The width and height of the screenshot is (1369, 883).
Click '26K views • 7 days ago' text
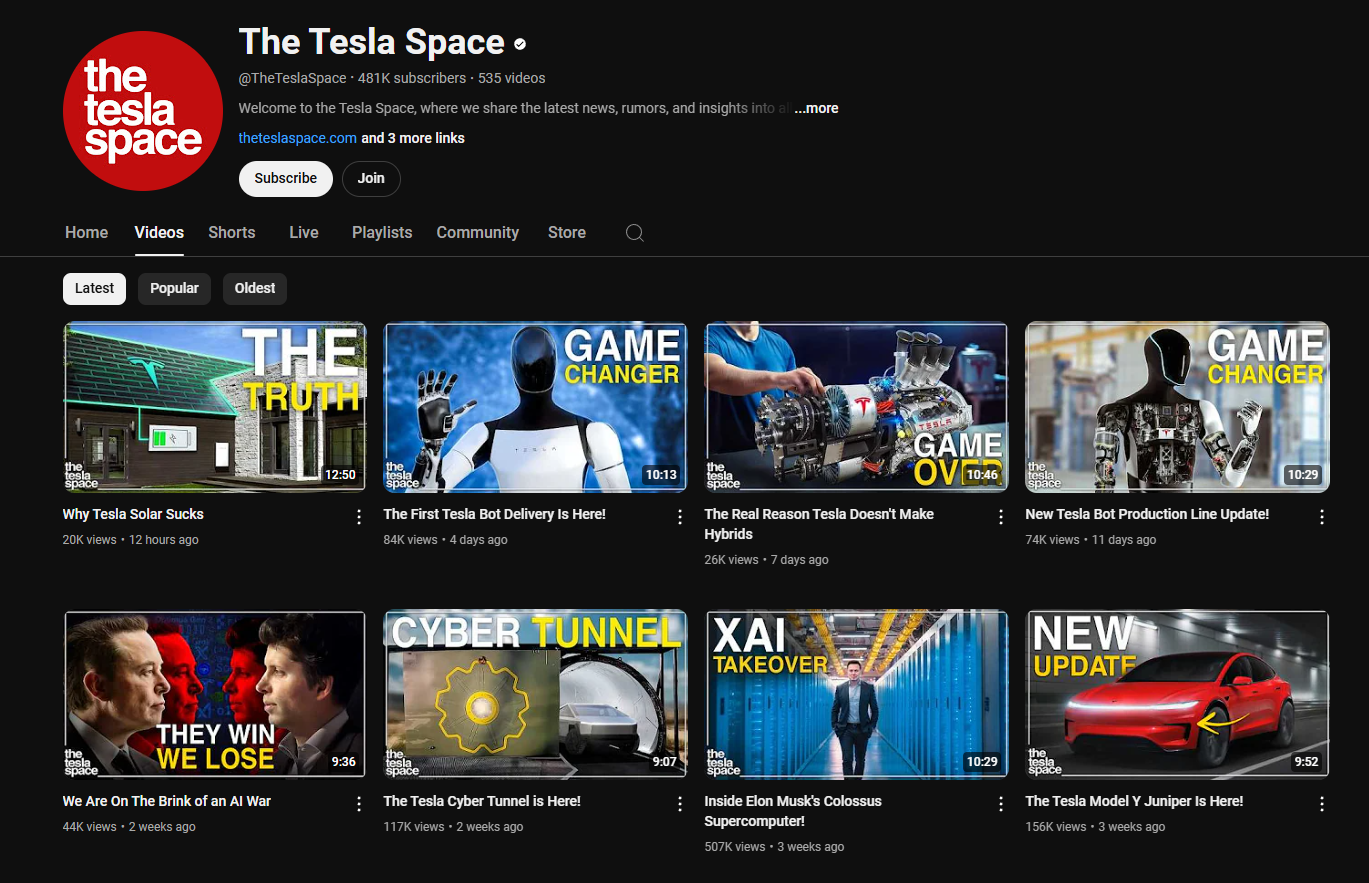767,560
